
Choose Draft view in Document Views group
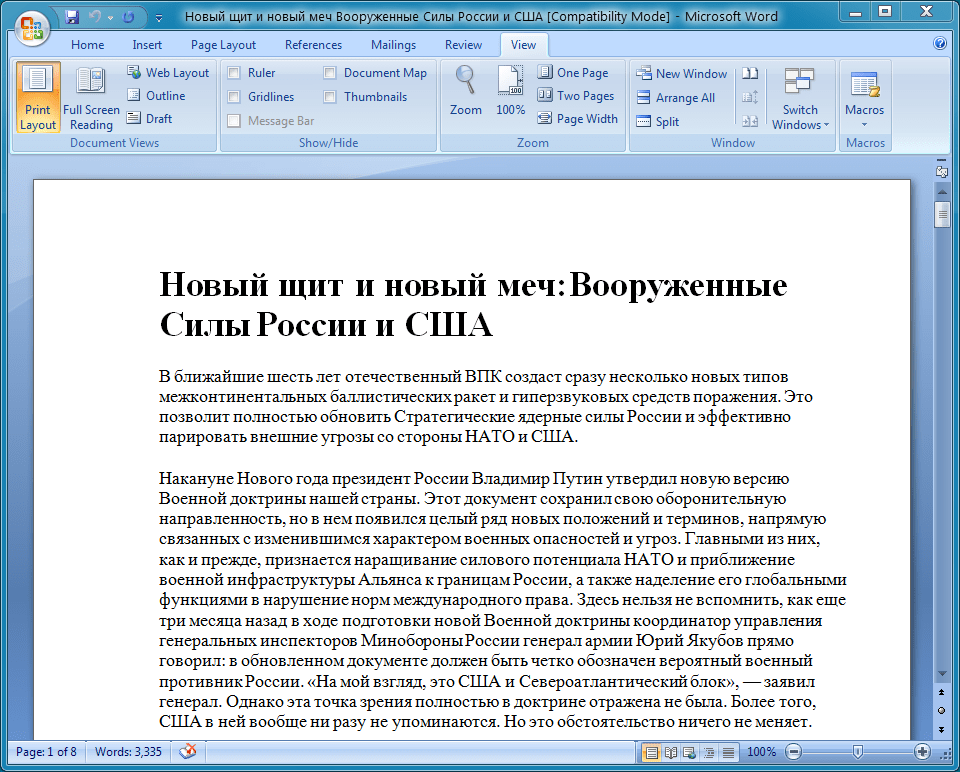[x=149, y=119]
